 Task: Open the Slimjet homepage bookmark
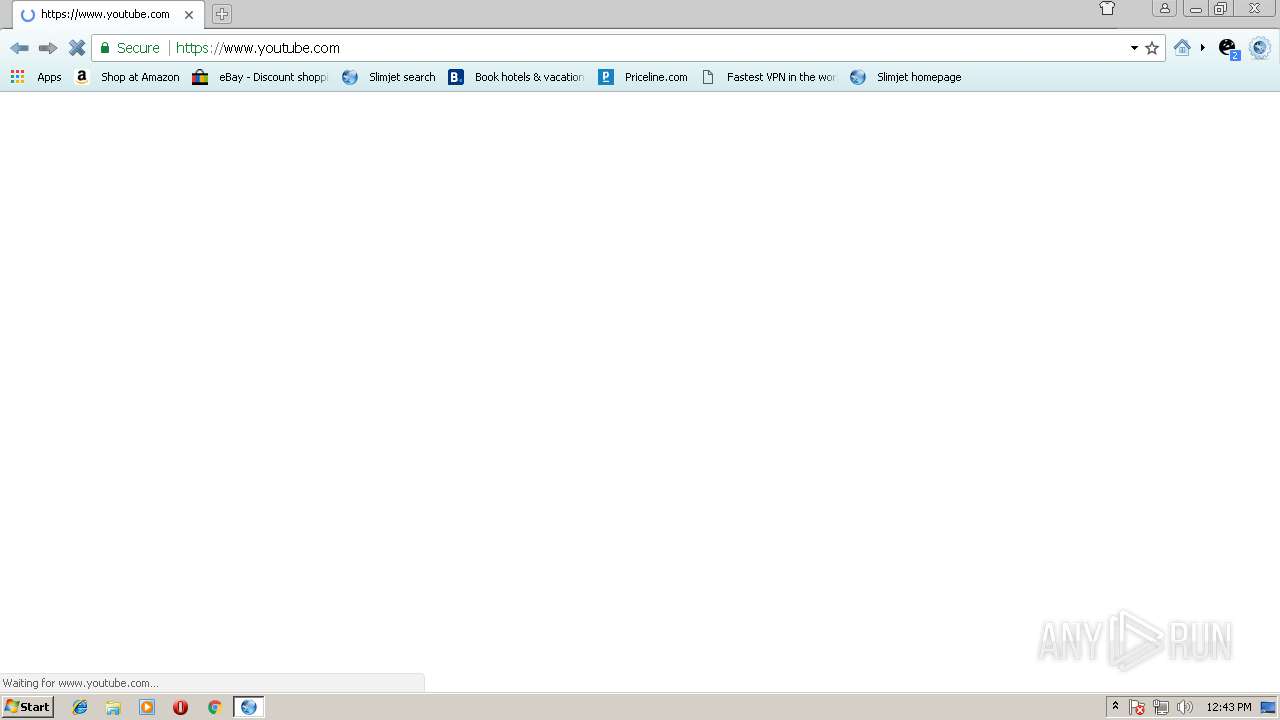pyautogui.click(x=906, y=77)
